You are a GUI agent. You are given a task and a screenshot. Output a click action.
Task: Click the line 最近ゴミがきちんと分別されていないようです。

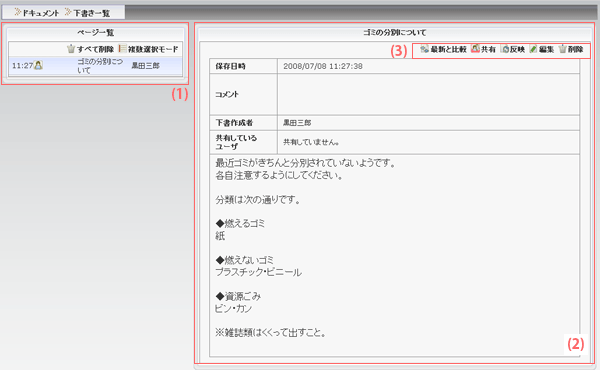305,163
